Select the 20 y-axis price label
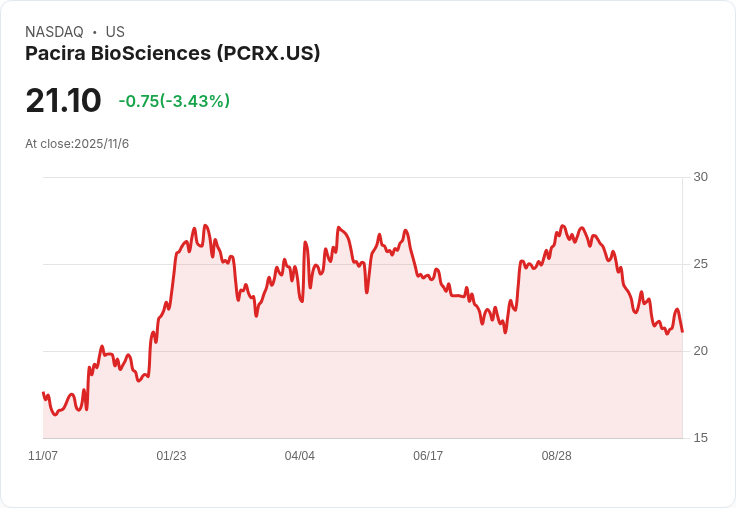The width and height of the screenshot is (736, 508). (x=700, y=351)
